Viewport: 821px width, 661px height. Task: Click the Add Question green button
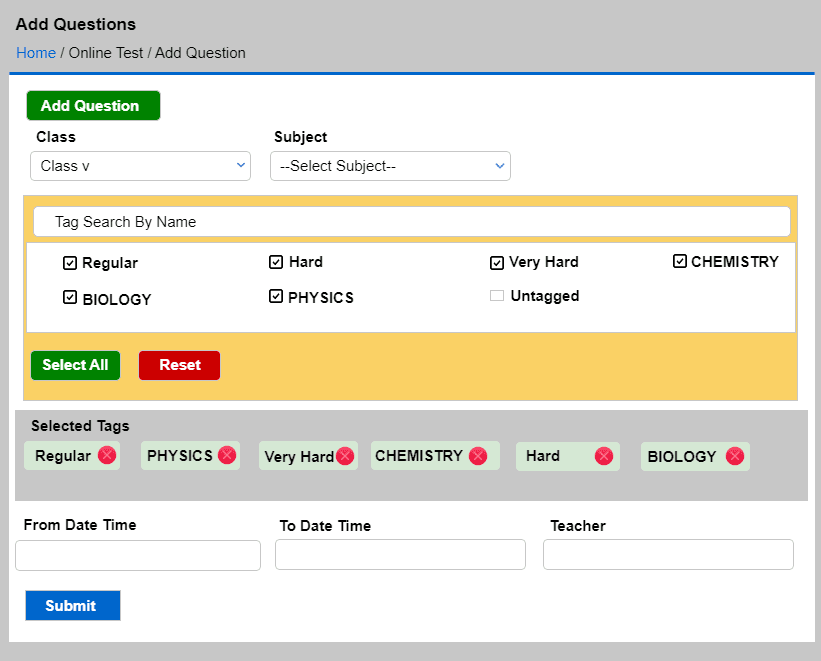coord(93,105)
